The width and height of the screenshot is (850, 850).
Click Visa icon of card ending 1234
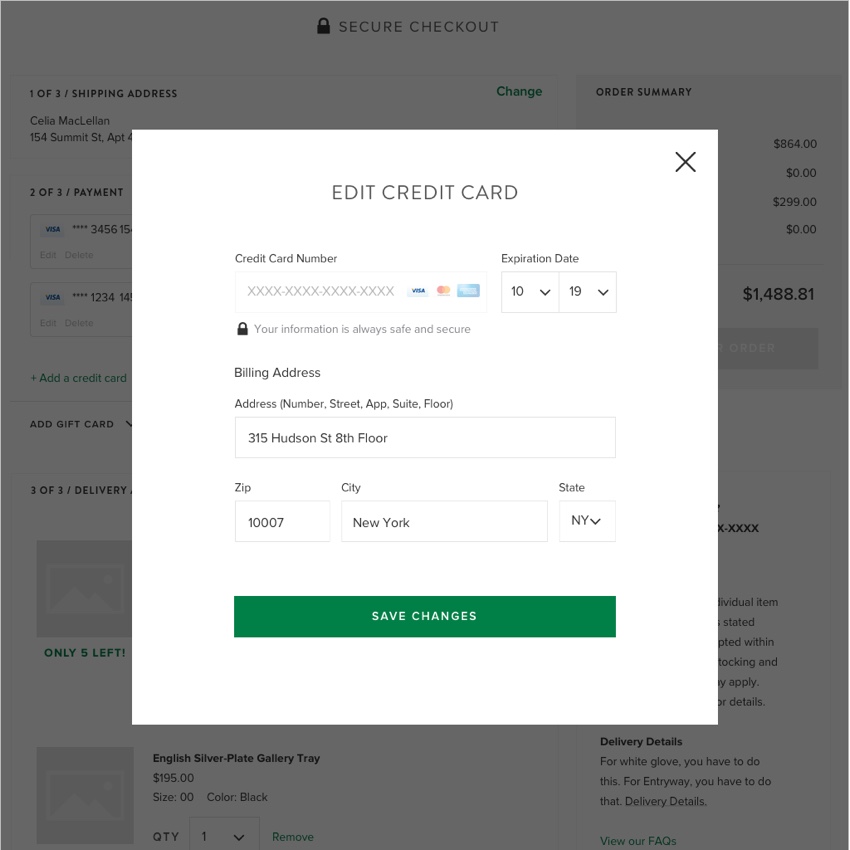coord(53,297)
